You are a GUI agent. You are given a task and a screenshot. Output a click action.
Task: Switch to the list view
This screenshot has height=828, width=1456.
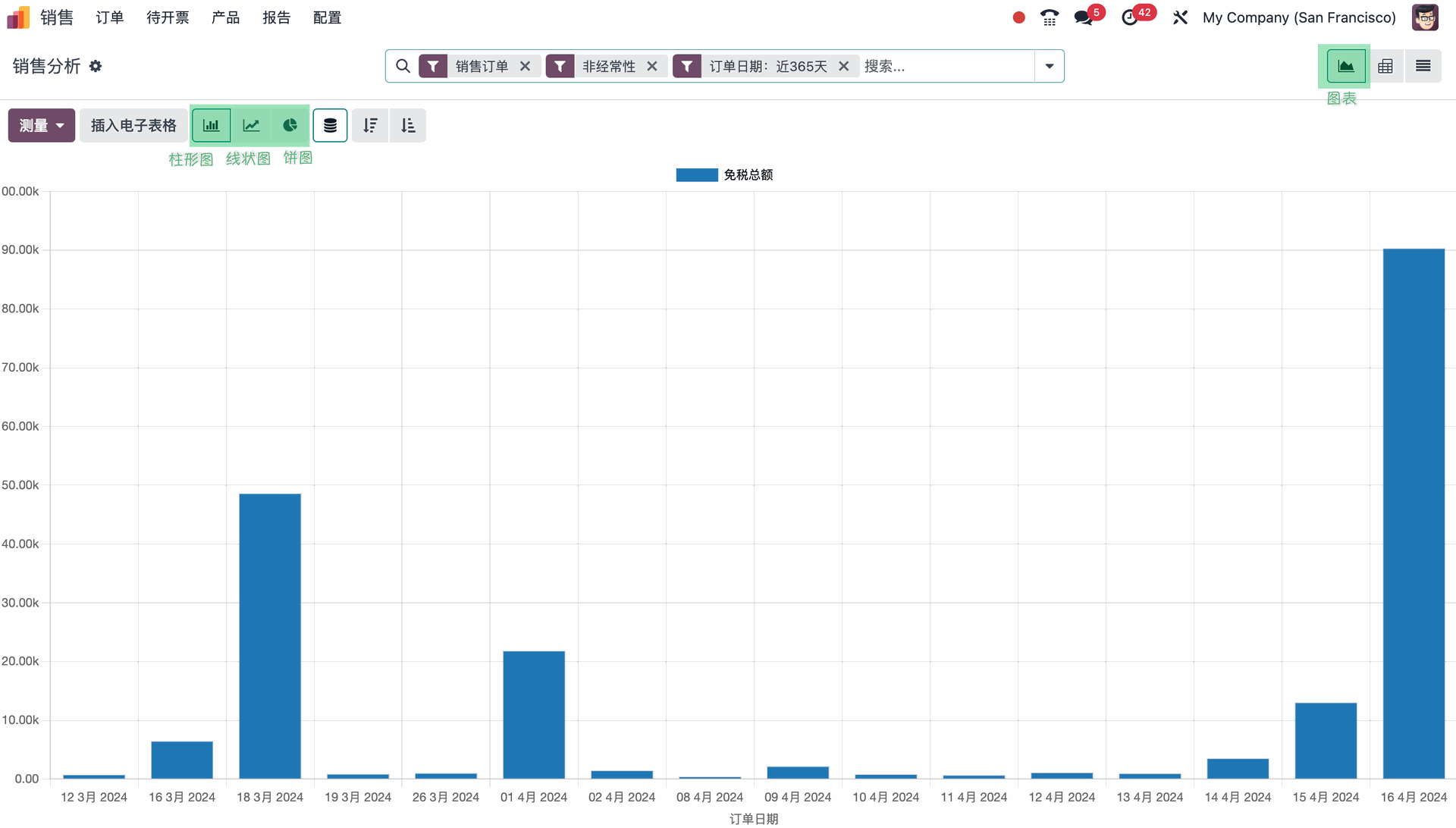pyautogui.click(x=1423, y=67)
